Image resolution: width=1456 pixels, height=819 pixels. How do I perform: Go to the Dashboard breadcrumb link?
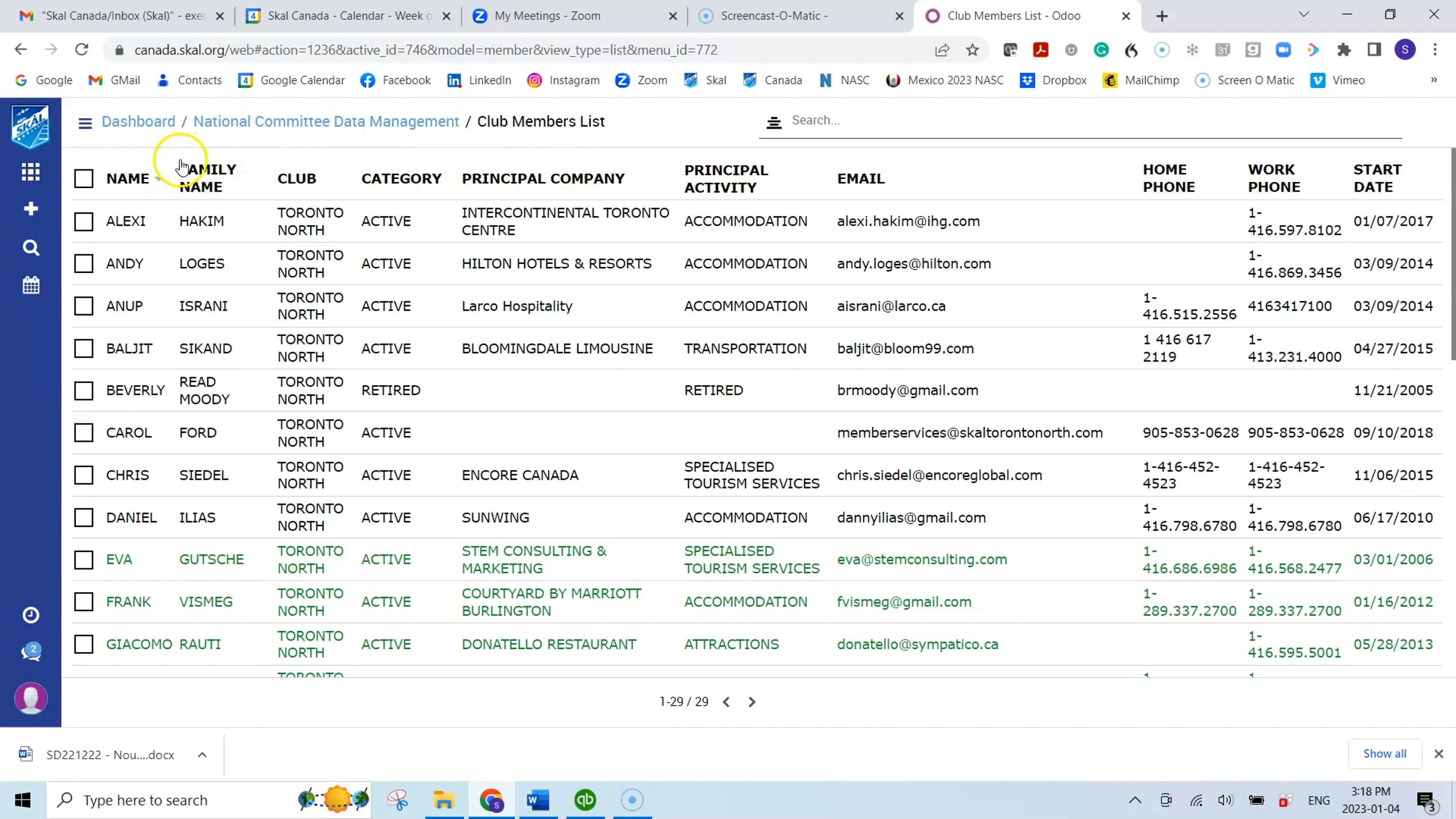[138, 121]
